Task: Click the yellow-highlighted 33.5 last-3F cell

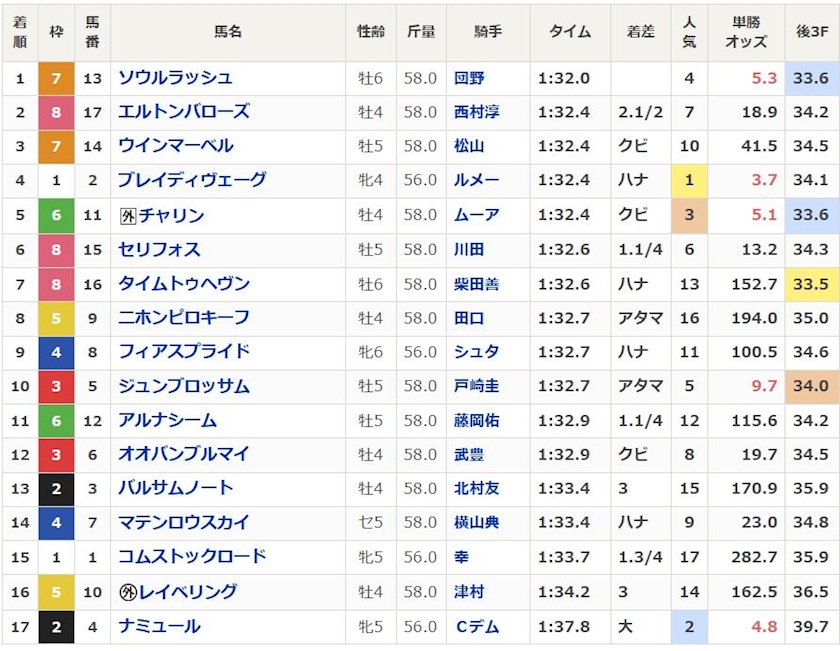Action: [810, 284]
